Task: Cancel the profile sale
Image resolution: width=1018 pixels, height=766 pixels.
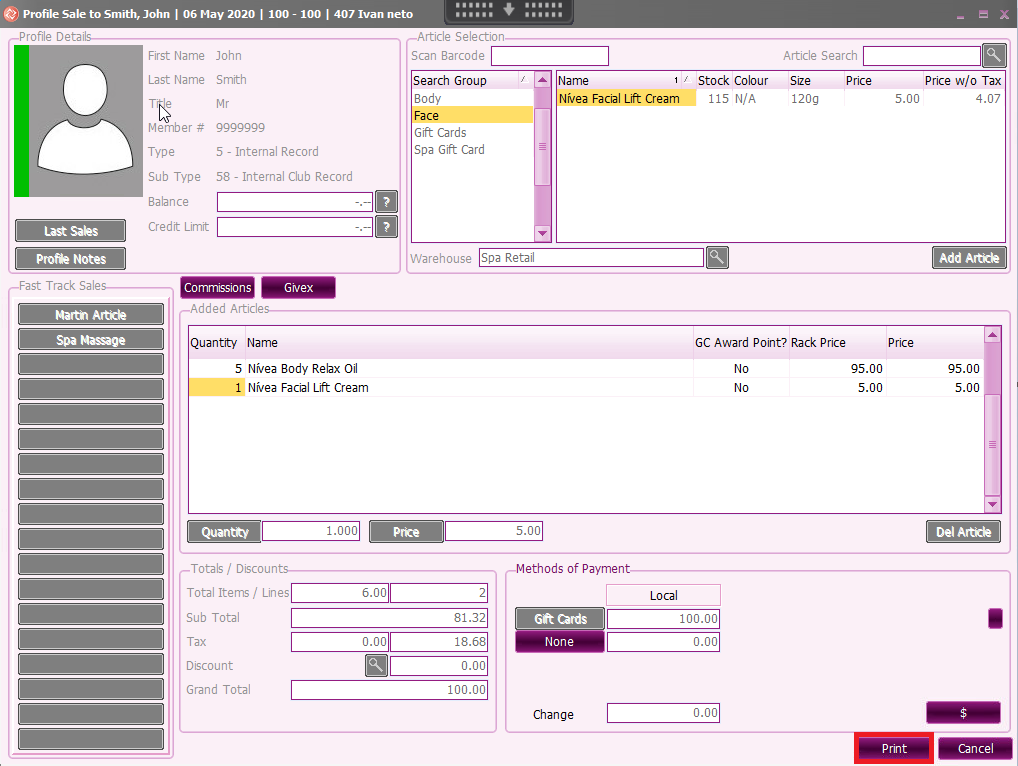Action: point(975,748)
